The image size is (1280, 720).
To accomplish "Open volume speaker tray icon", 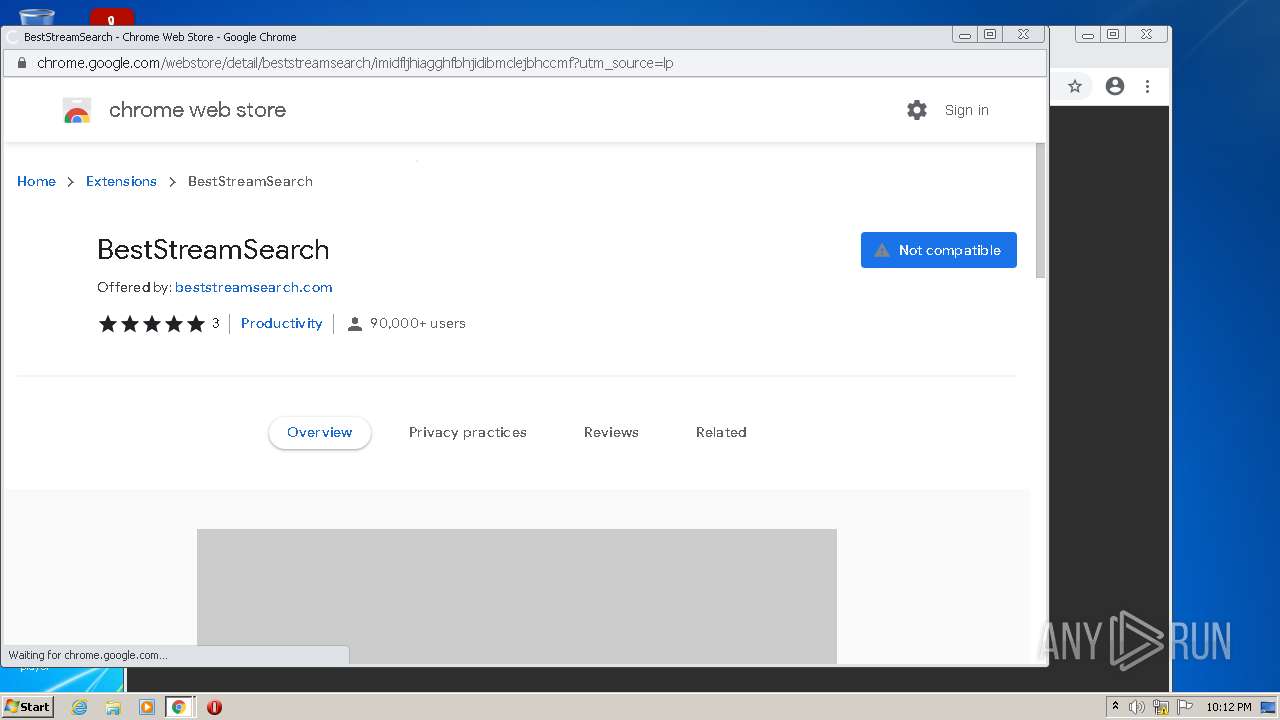I will click(1137, 707).
